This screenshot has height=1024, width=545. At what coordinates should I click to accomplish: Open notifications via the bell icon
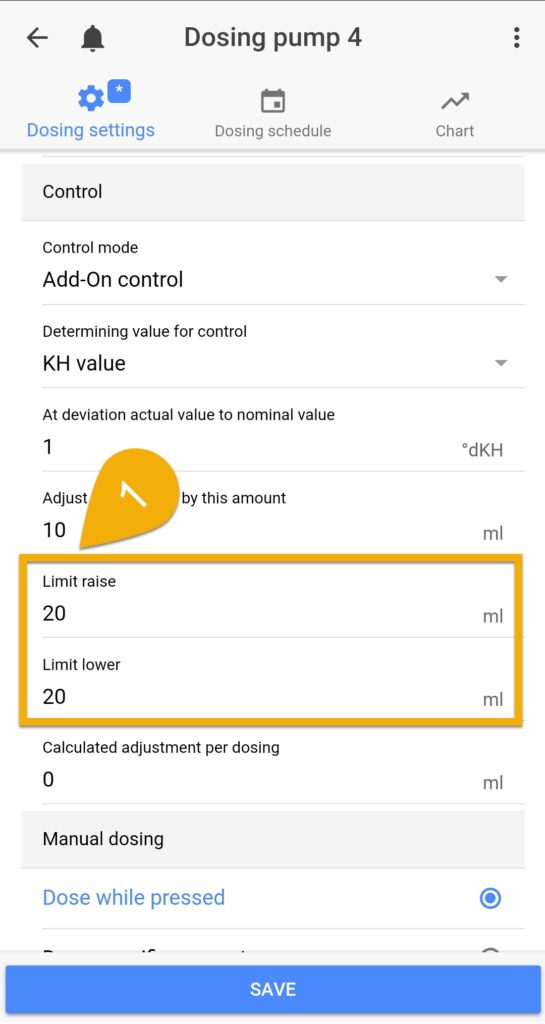(93, 39)
